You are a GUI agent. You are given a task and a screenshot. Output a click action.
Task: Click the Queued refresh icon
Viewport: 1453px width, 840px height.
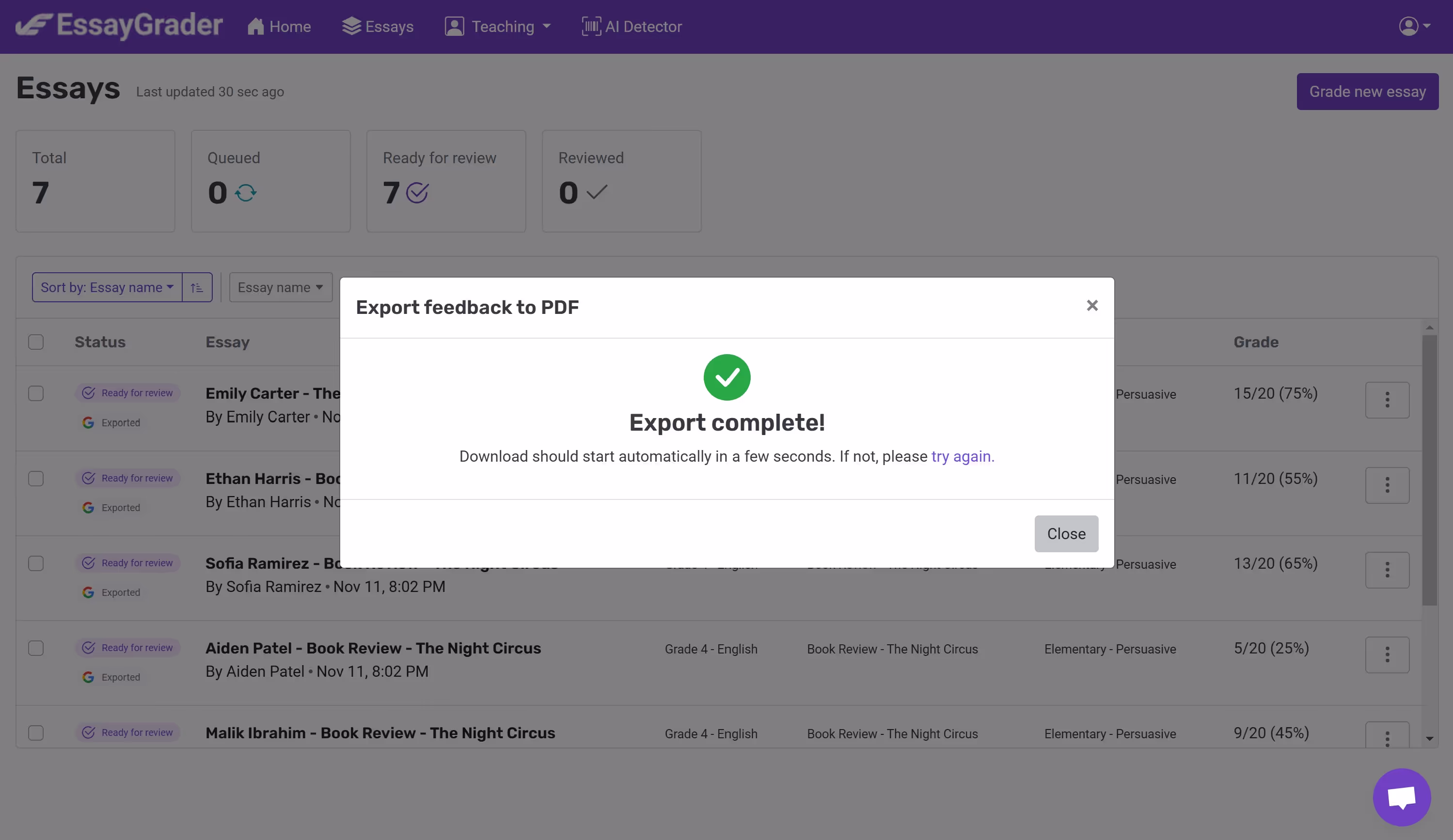tap(246, 192)
